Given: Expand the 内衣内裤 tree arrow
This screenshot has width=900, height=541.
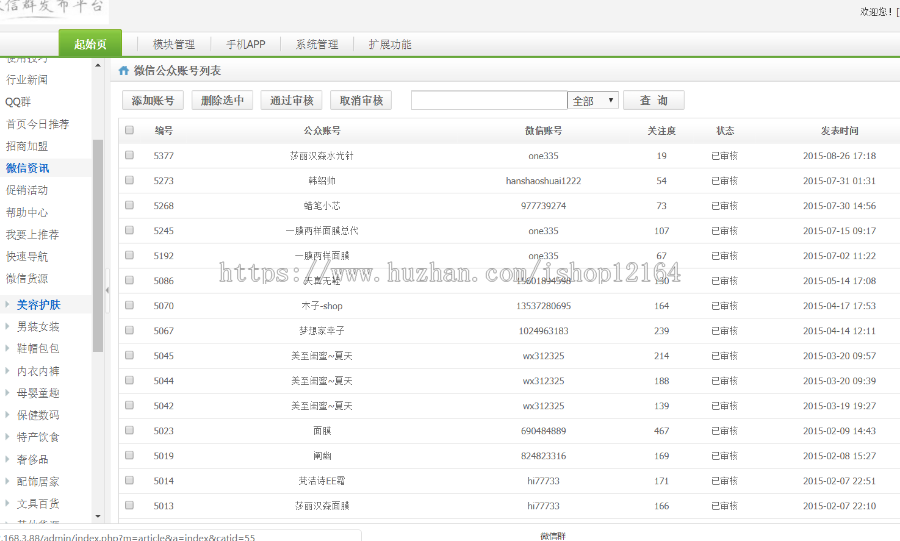Looking at the screenshot, I should click(x=7, y=371).
